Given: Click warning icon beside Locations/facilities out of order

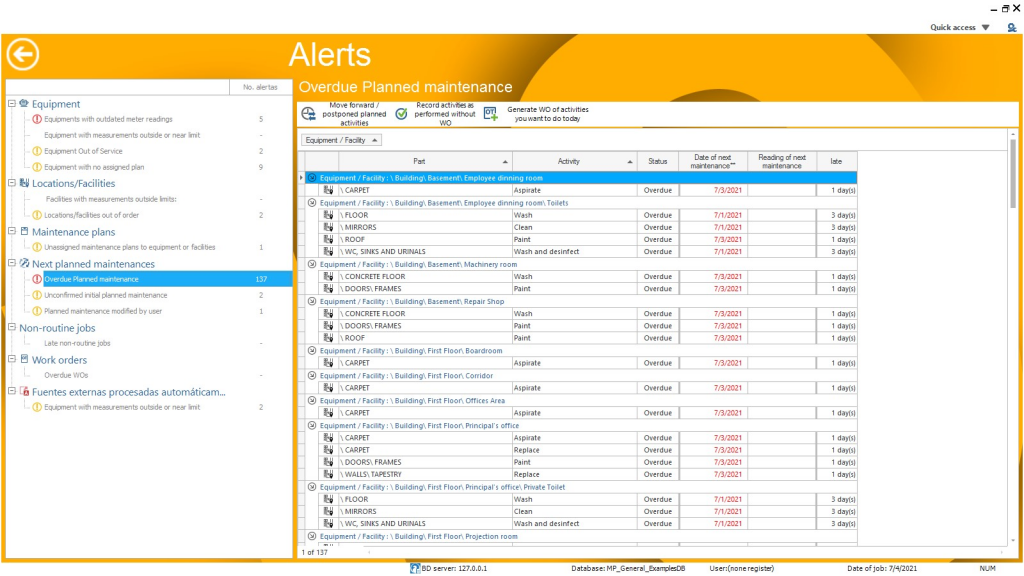Looking at the screenshot, I should (37, 215).
